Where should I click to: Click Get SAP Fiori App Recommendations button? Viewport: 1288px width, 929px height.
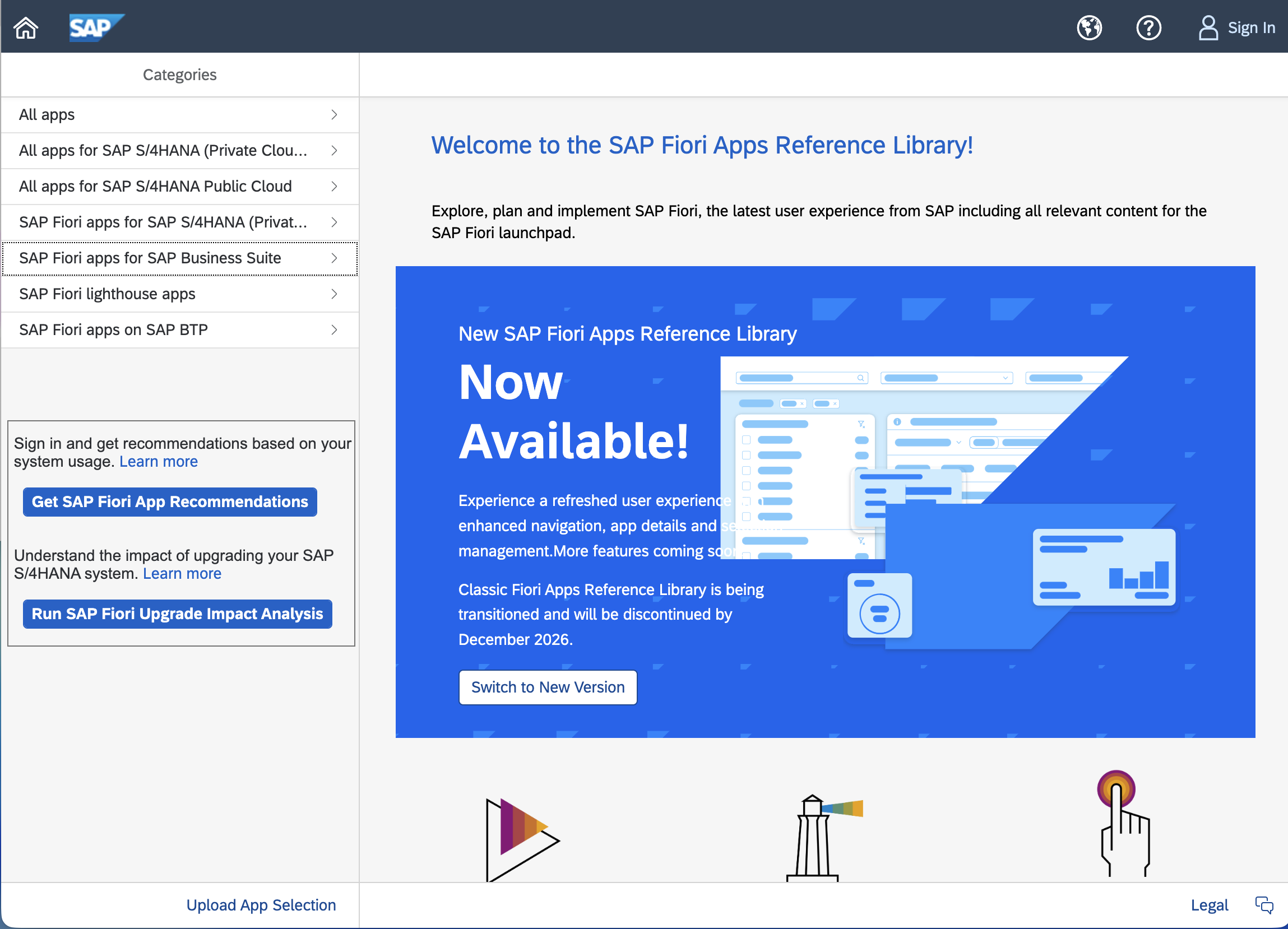170,501
